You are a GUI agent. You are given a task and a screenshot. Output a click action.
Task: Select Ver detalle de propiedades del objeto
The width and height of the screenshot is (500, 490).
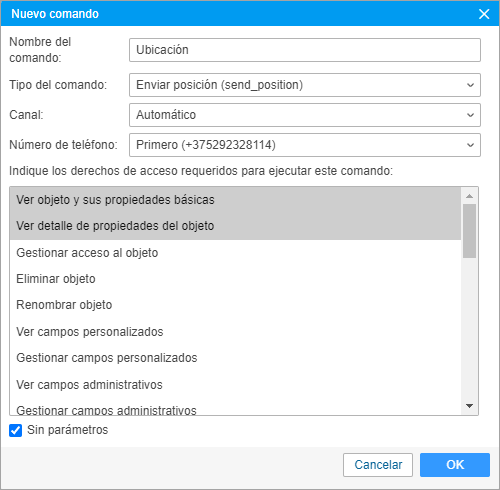pyautogui.click(x=235, y=226)
